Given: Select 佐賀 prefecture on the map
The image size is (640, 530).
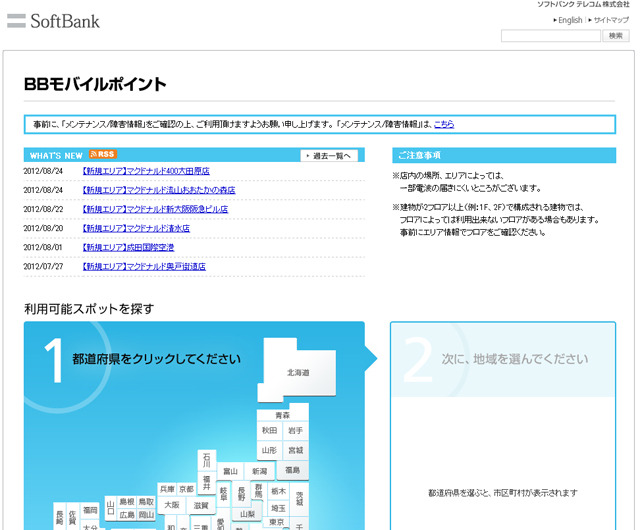Looking at the screenshot, I should coord(73,517).
